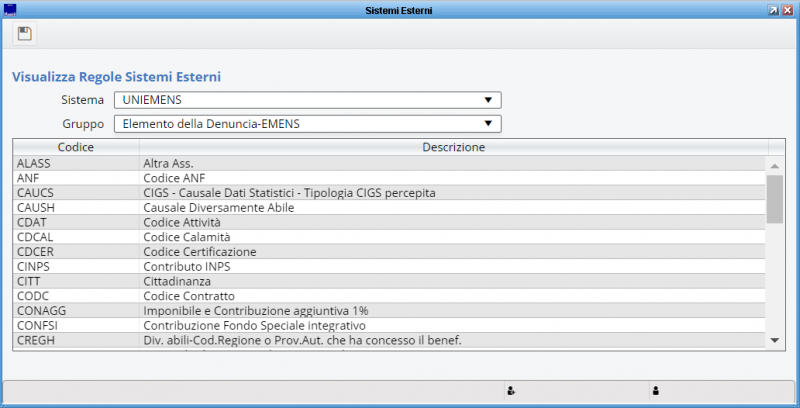Click the scrollbar up arrow
Image resolution: width=800 pixels, height=408 pixels.
[x=774, y=166]
